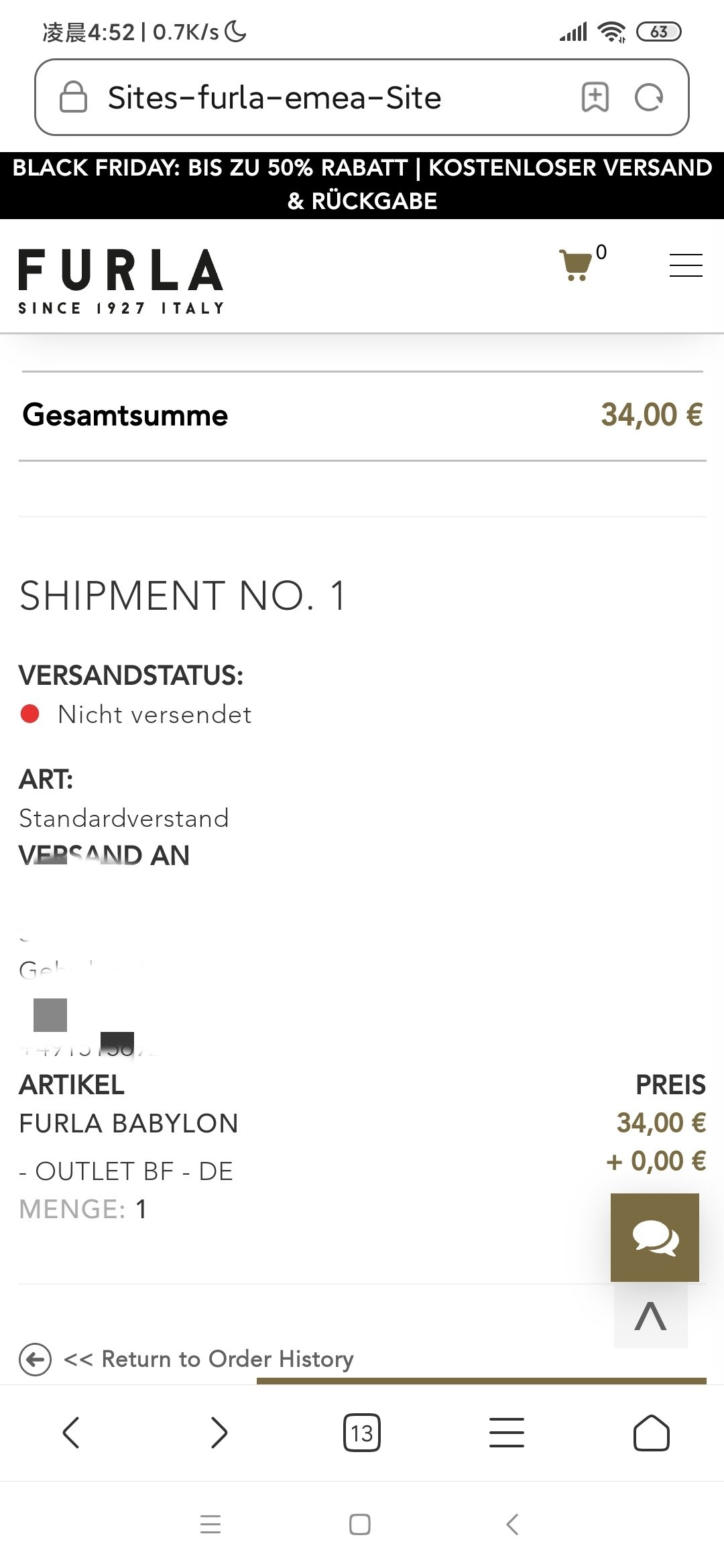
Task: Tap the scroll-to-top arrow
Action: (651, 1316)
